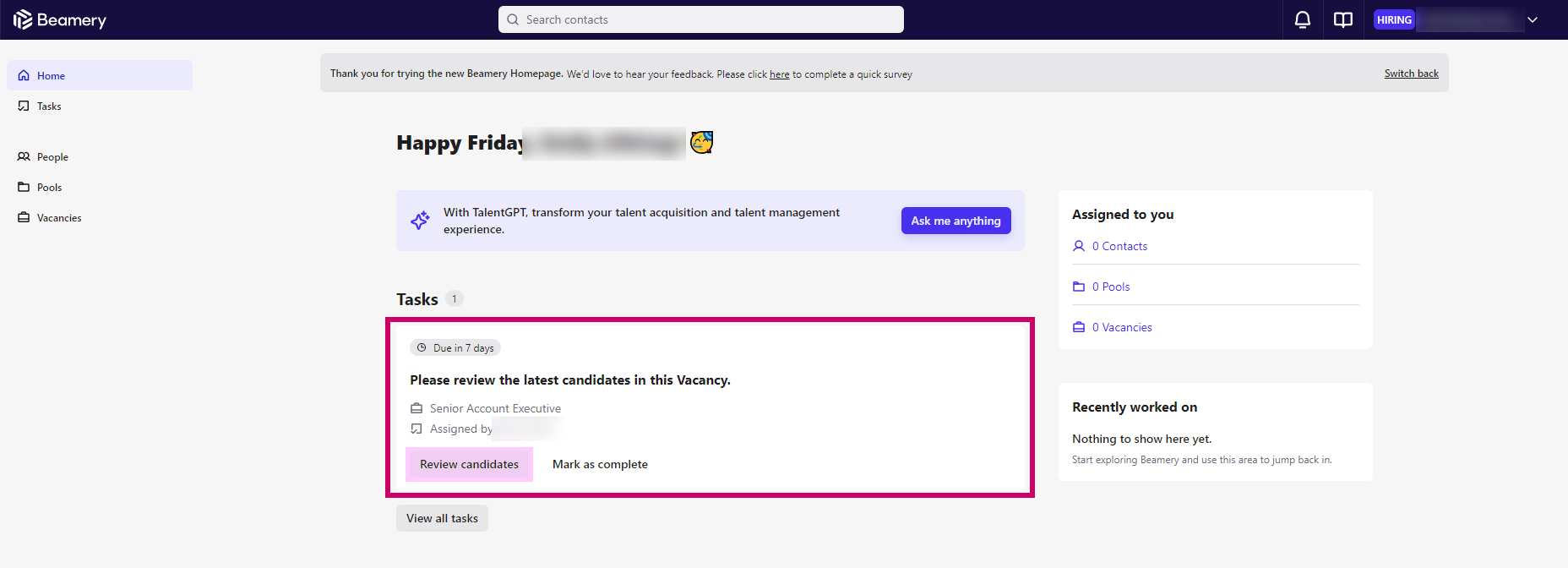Viewport: 1568px width, 568px height.
Task: Open Vacancies in sidebar
Action: pos(100,217)
